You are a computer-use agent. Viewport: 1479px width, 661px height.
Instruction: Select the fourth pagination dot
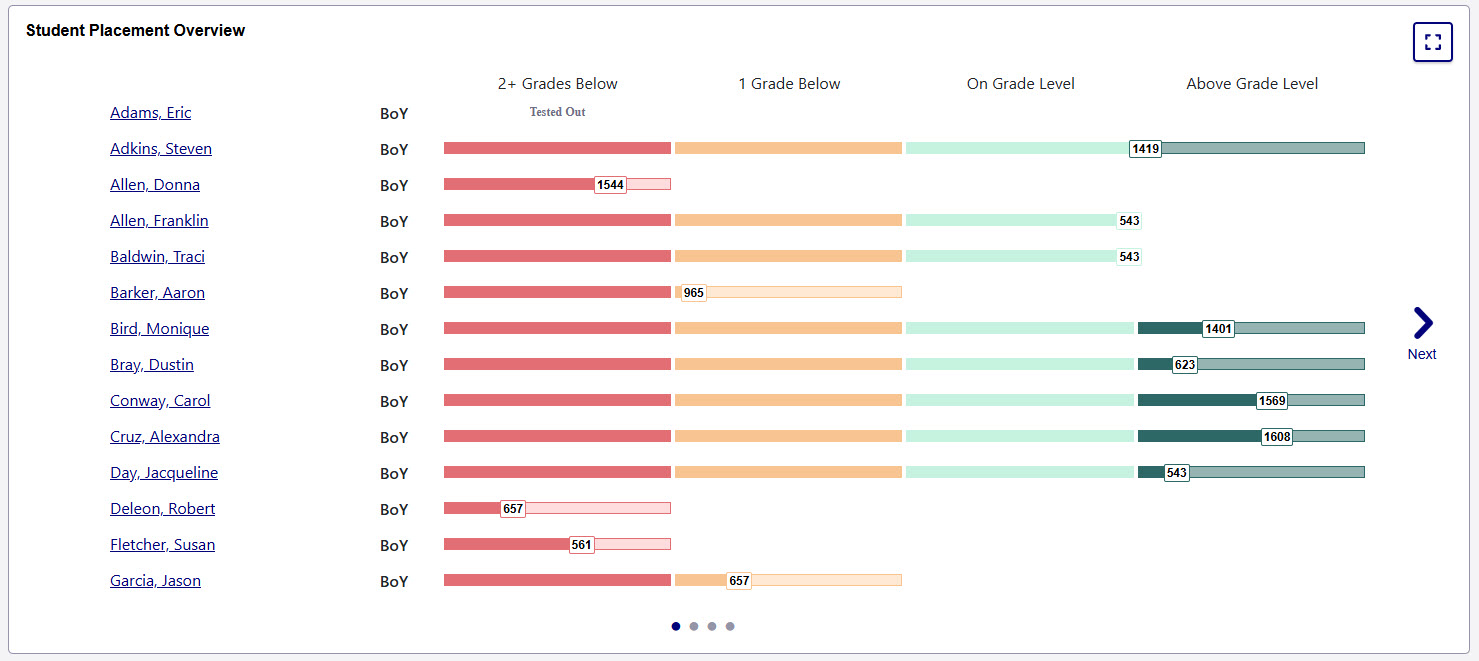tap(730, 625)
